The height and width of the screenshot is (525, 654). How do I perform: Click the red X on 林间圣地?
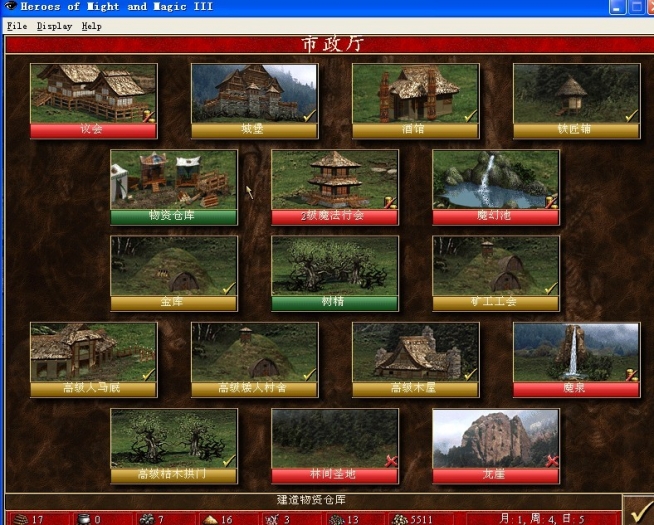[391, 461]
